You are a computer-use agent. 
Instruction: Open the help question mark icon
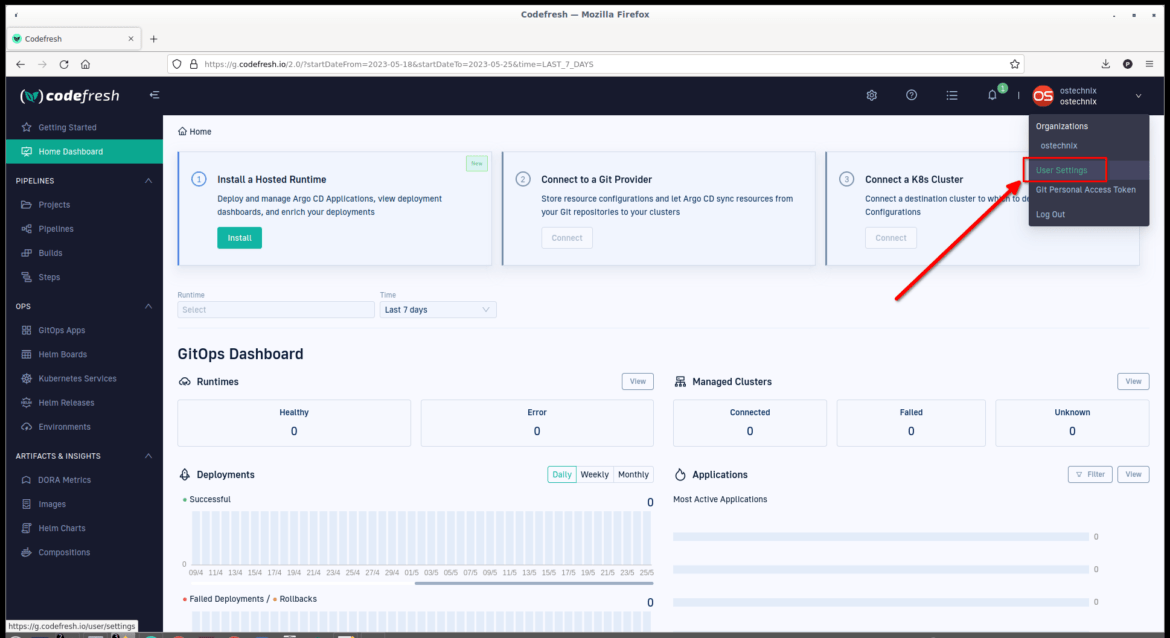911,96
